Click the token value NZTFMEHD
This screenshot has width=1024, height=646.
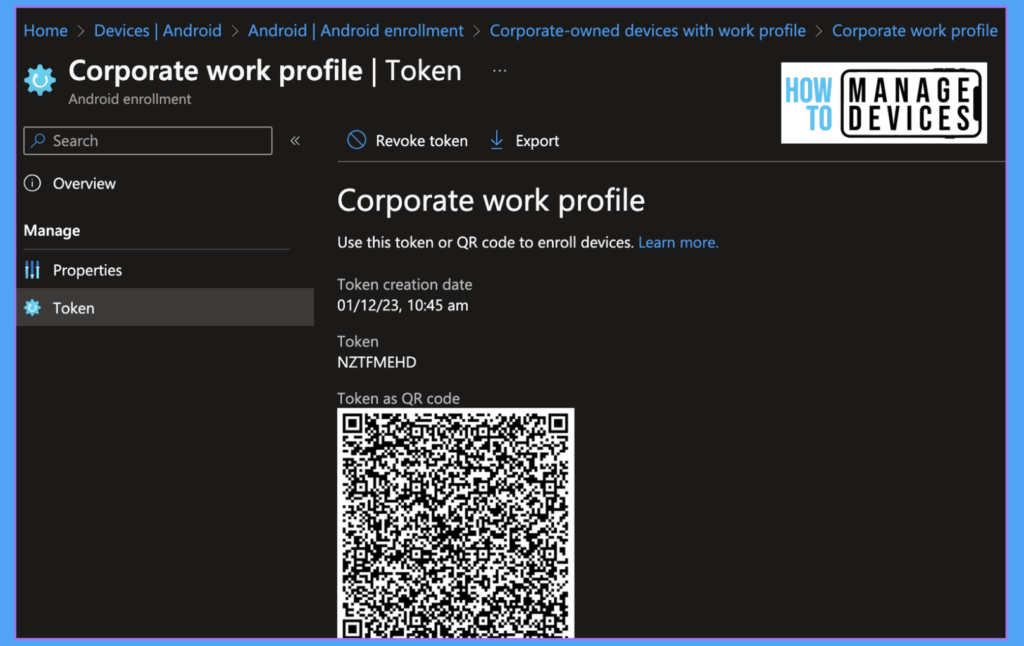point(377,363)
